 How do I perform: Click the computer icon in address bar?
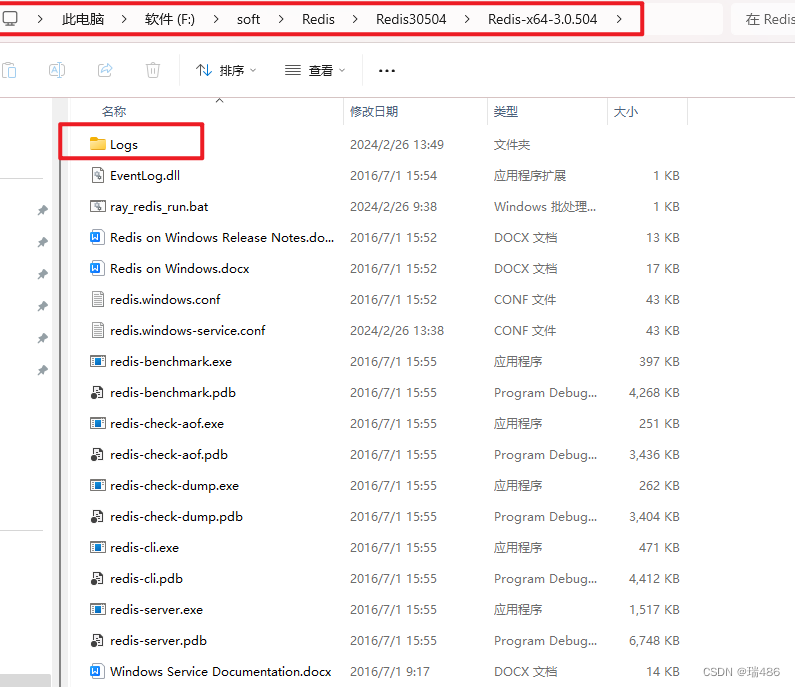coord(10,19)
